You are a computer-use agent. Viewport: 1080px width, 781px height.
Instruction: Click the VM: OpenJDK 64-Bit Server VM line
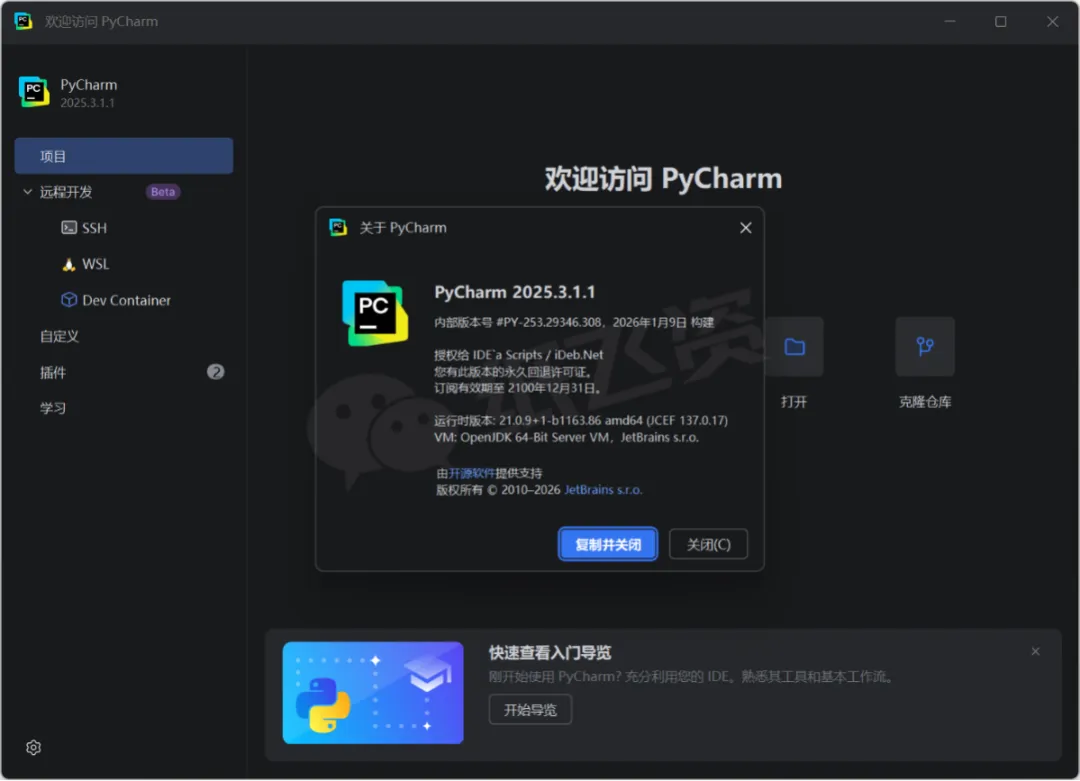click(566, 437)
